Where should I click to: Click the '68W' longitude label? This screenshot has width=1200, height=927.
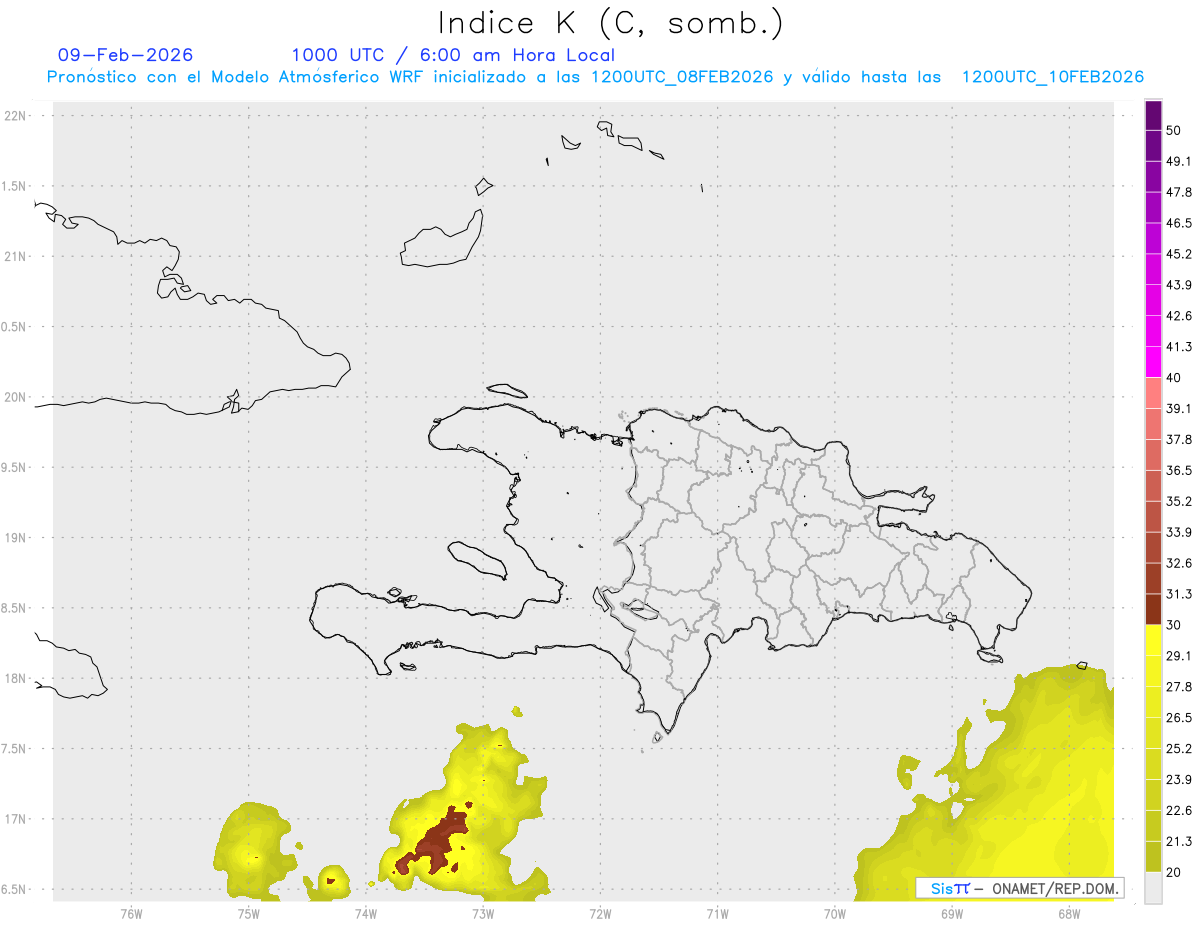coord(1069,913)
